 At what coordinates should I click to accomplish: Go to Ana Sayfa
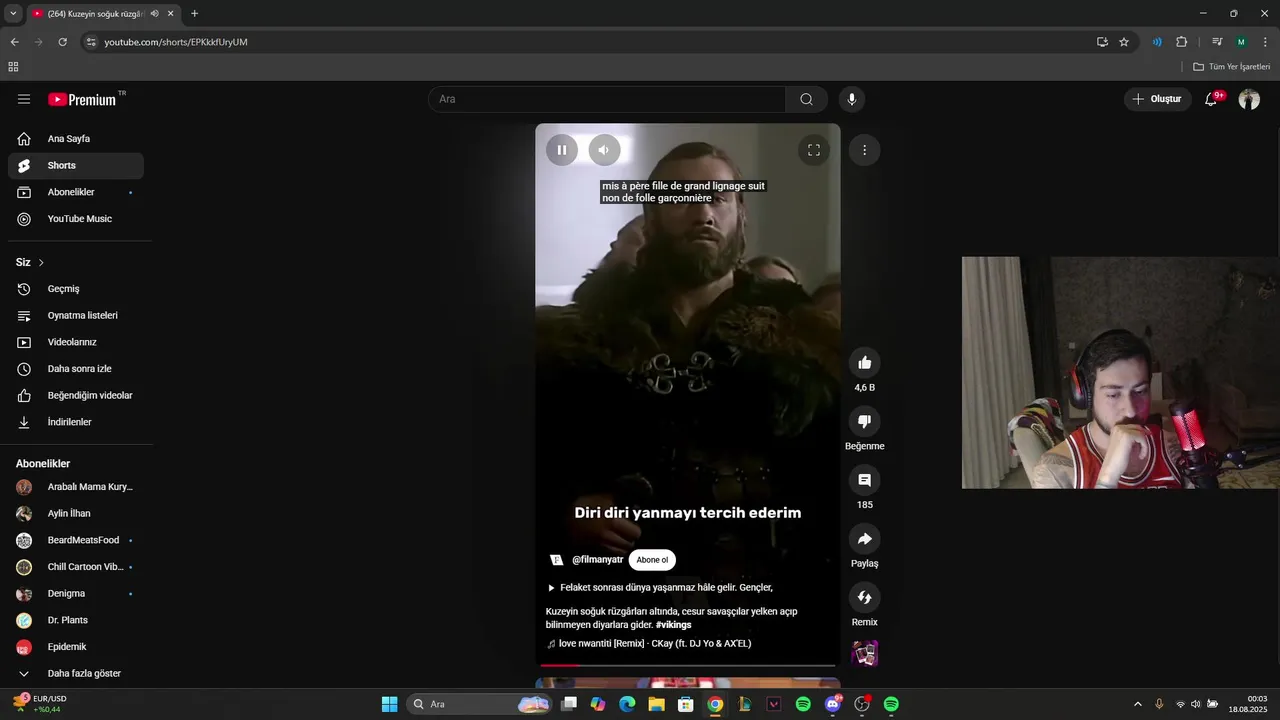point(76,139)
